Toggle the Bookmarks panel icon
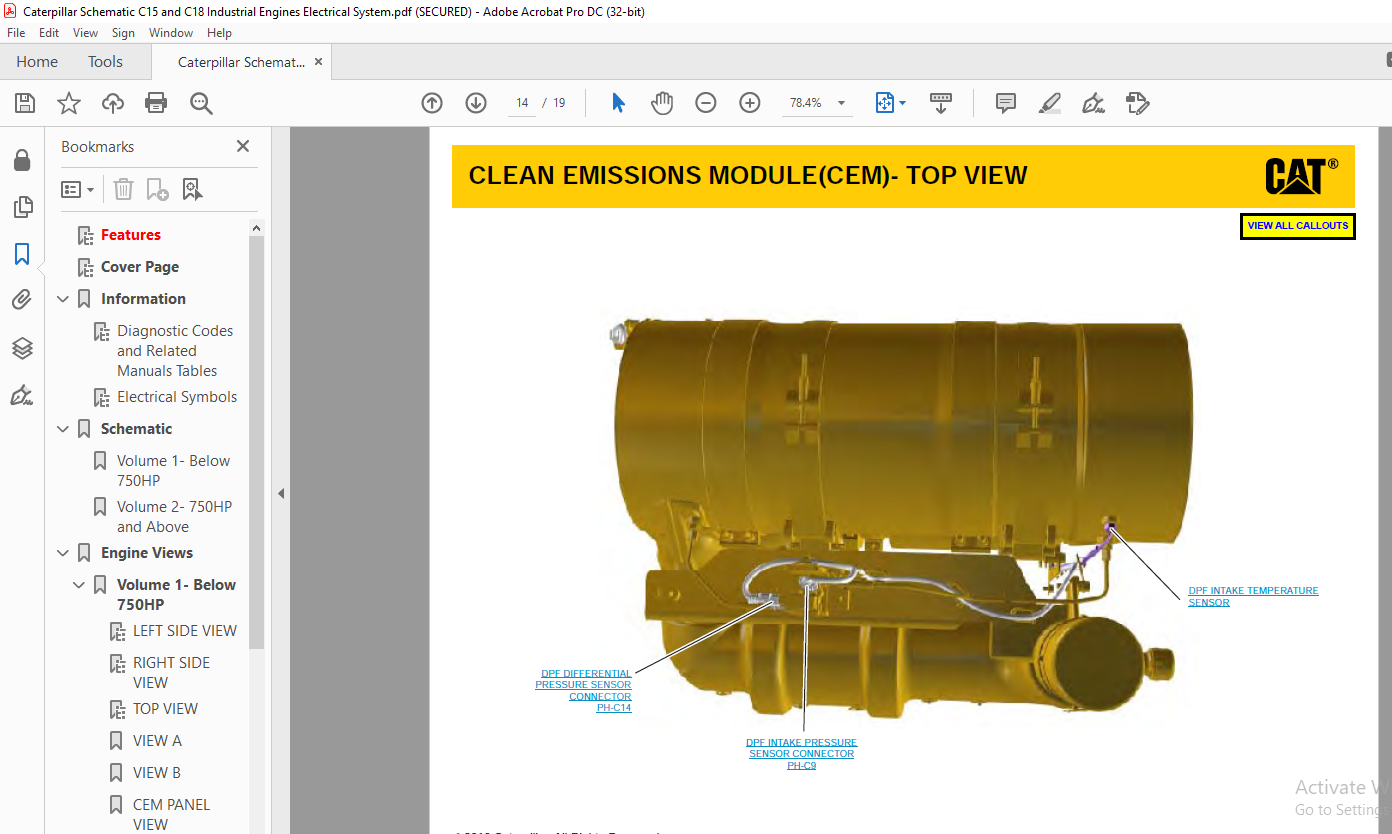Image resolution: width=1392 pixels, height=834 pixels. pyautogui.click(x=22, y=254)
